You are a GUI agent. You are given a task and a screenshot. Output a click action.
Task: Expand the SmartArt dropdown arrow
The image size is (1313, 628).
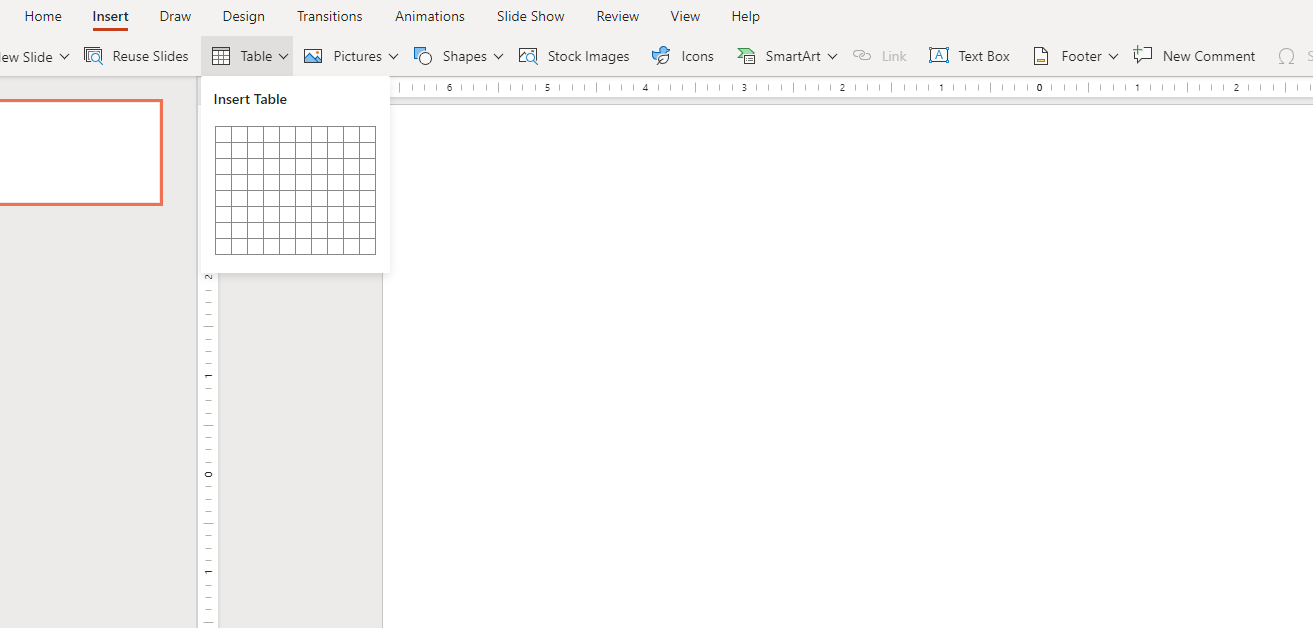tap(832, 56)
